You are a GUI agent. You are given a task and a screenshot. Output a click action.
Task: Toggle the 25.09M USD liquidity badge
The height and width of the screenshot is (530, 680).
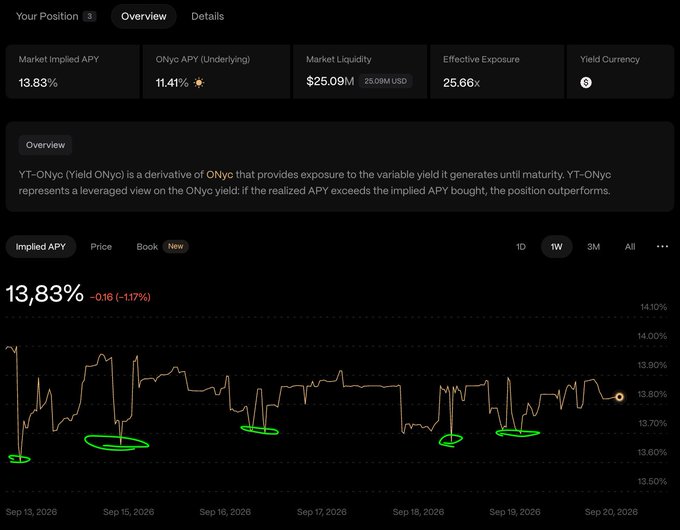click(386, 81)
